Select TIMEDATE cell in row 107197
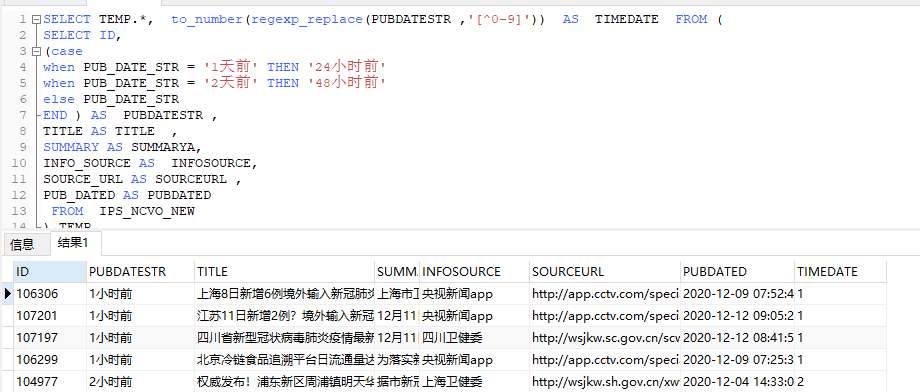 [840, 337]
